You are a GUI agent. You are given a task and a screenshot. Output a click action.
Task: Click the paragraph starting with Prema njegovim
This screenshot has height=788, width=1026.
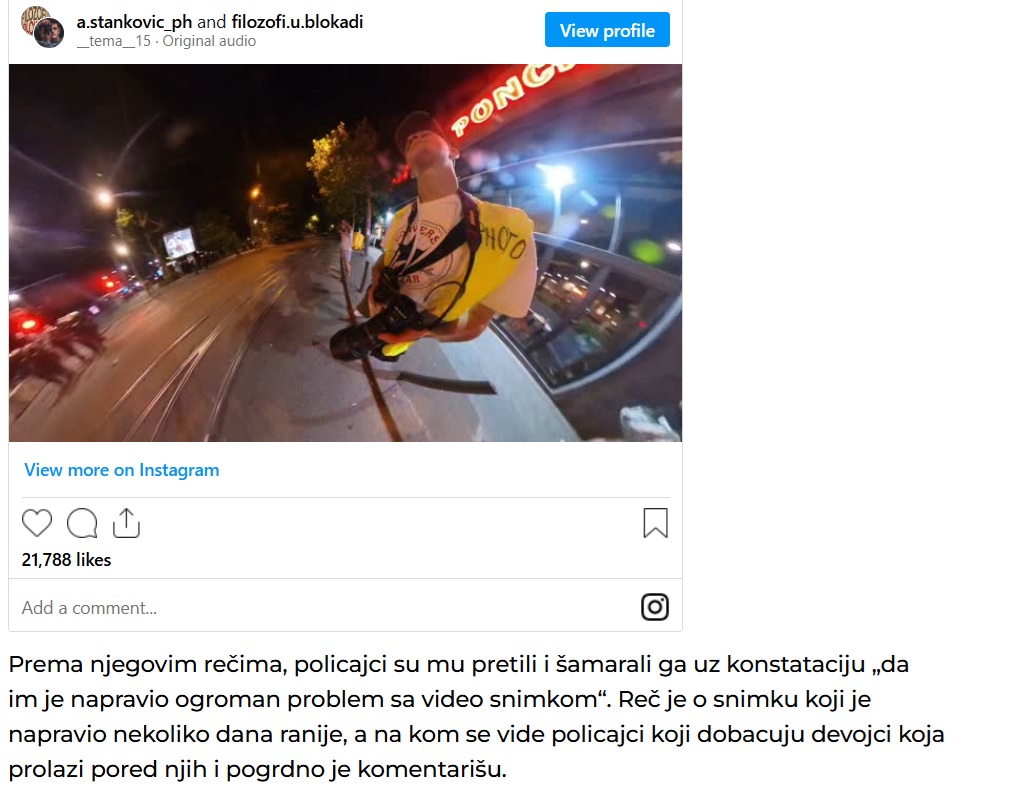click(476, 717)
